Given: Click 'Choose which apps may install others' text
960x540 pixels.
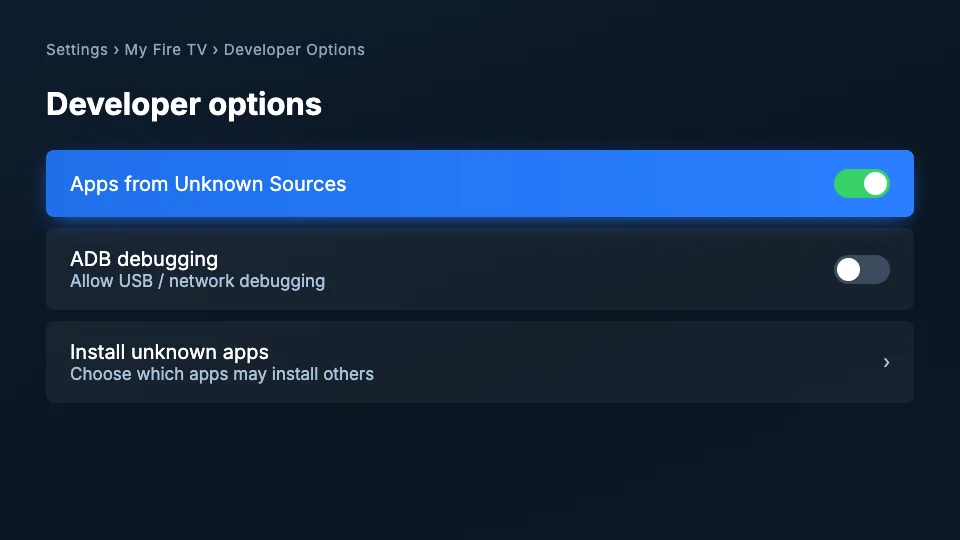Looking at the screenshot, I should coord(222,374).
